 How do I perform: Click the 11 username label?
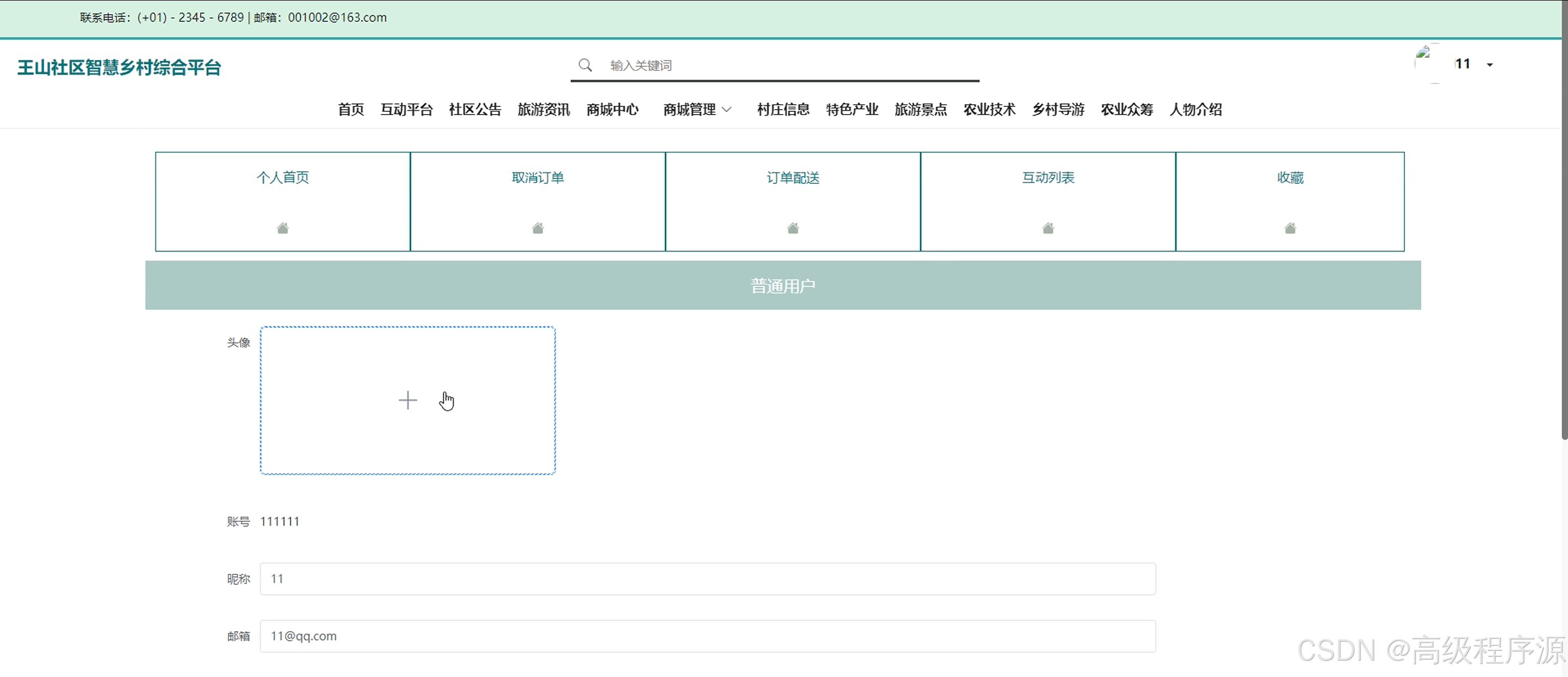1463,64
